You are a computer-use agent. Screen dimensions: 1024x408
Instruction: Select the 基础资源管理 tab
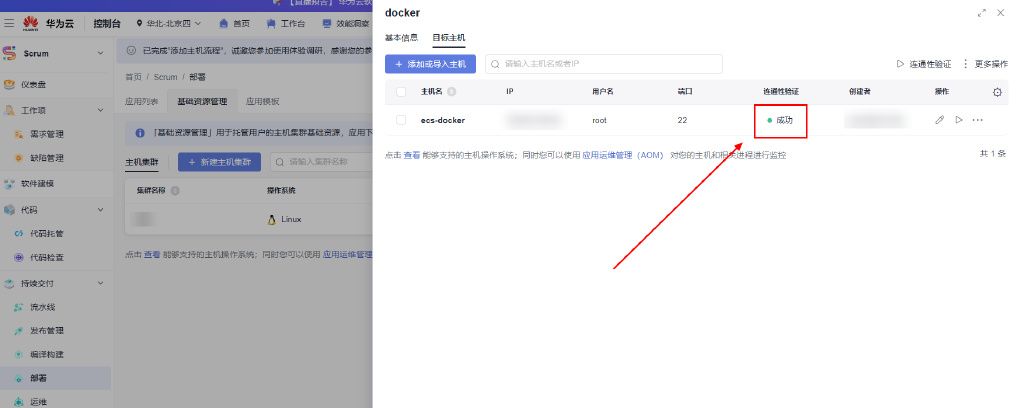pyautogui.click(x=202, y=102)
